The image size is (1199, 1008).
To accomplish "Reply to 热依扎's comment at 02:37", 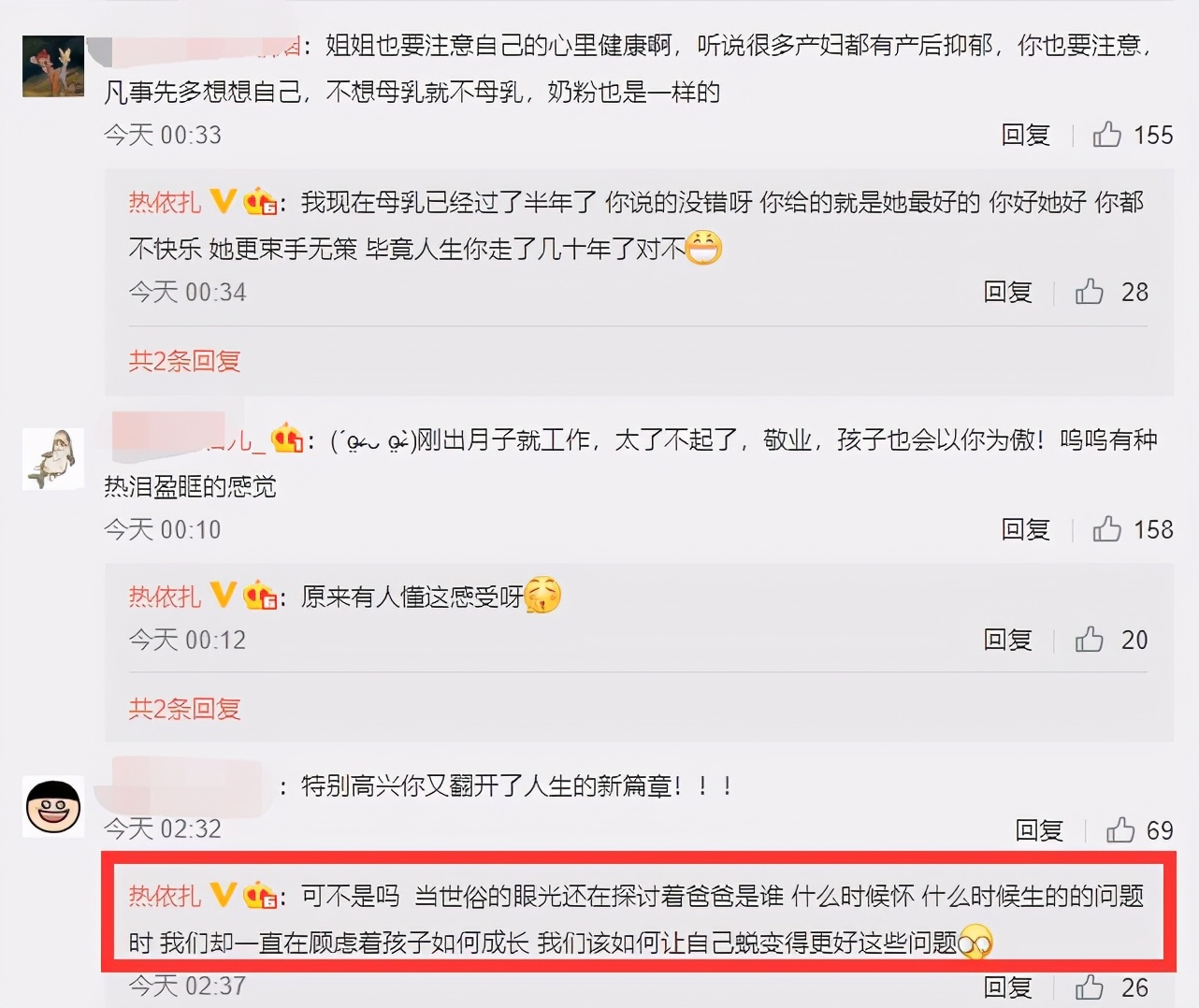I will (1007, 987).
